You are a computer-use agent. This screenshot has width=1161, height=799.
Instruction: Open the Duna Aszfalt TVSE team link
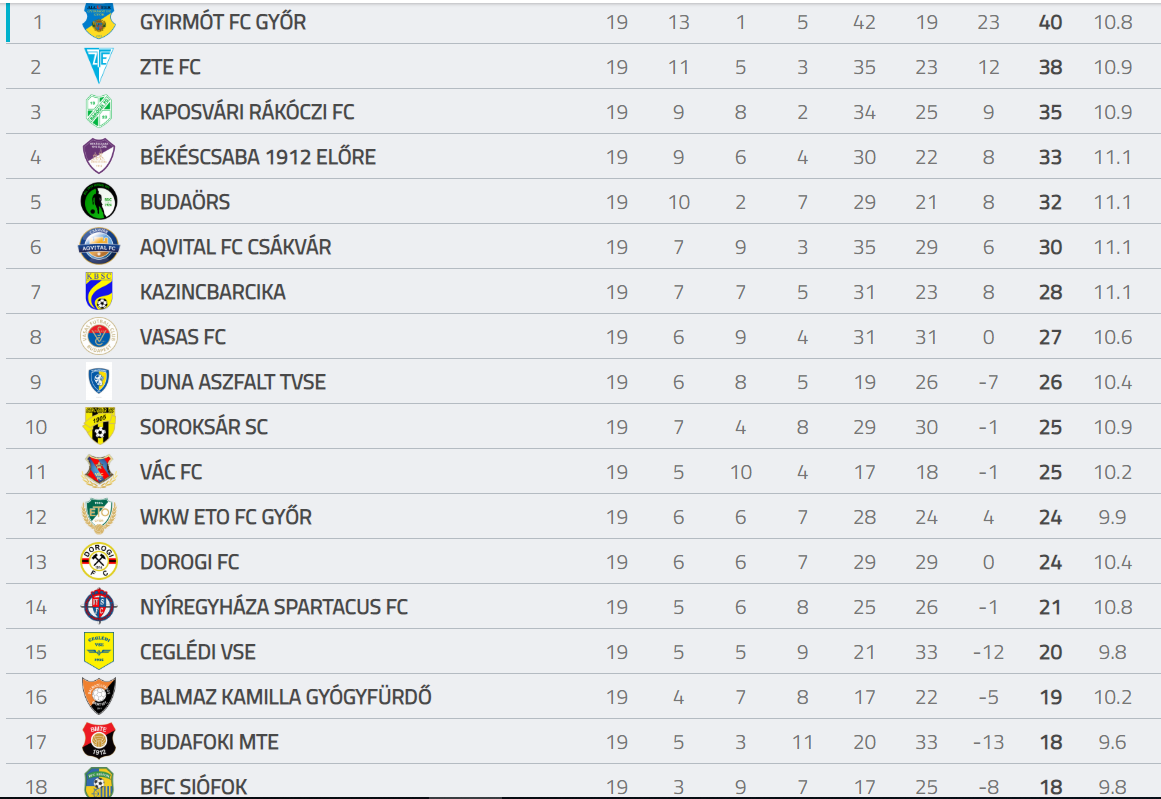click(x=232, y=382)
